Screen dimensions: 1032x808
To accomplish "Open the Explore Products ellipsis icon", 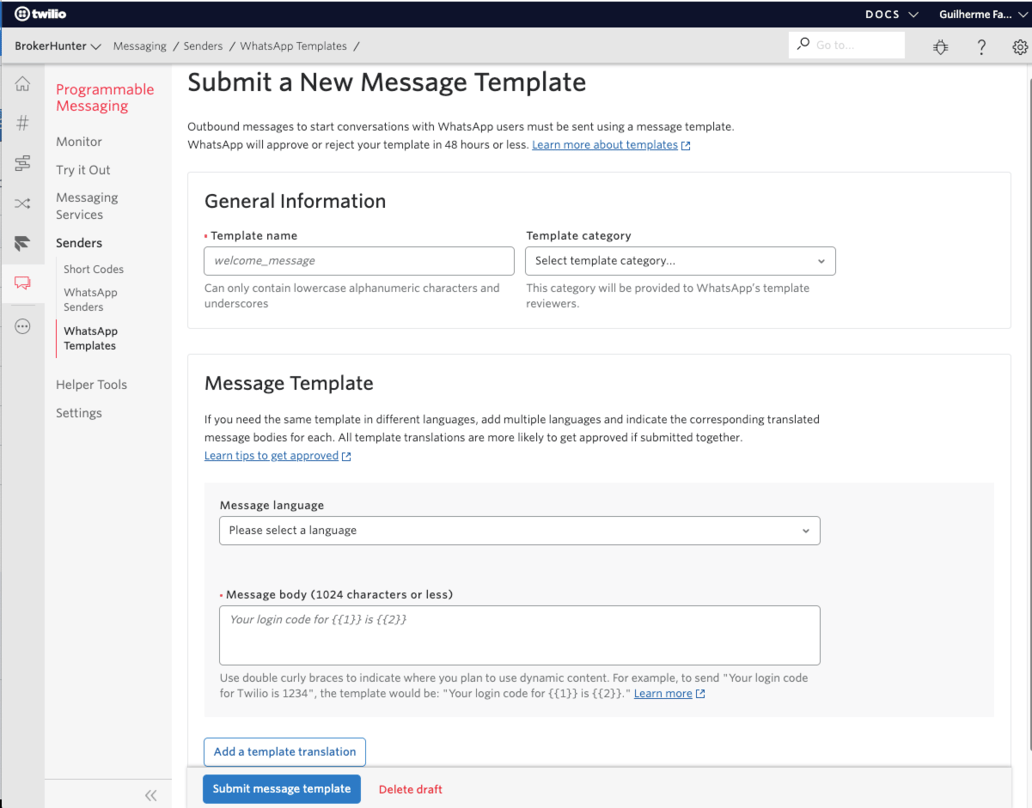I will (22, 325).
